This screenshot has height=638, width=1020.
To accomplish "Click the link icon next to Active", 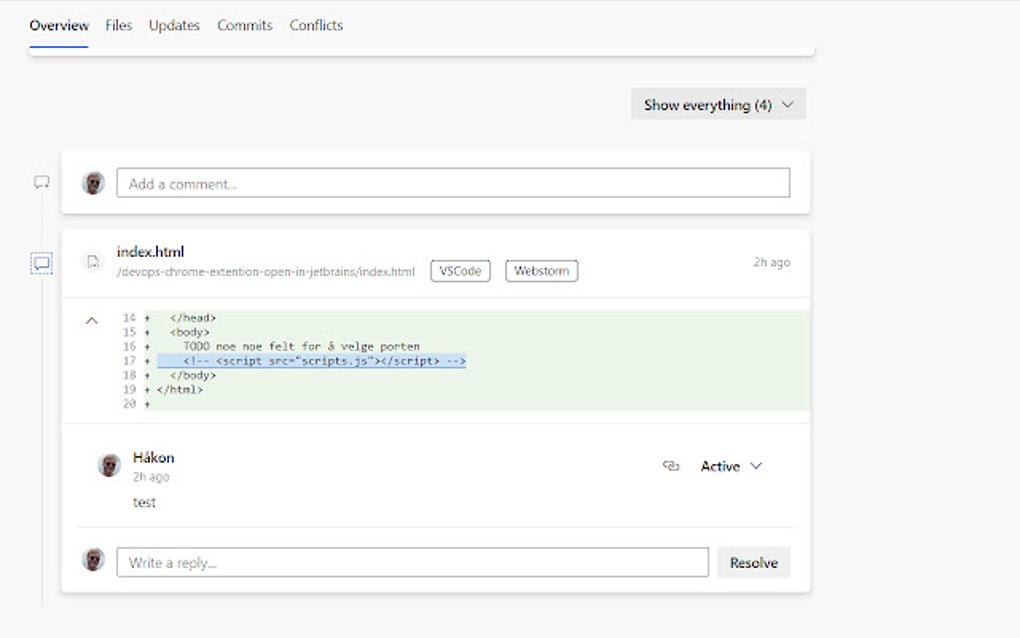I will [x=671, y=466].
